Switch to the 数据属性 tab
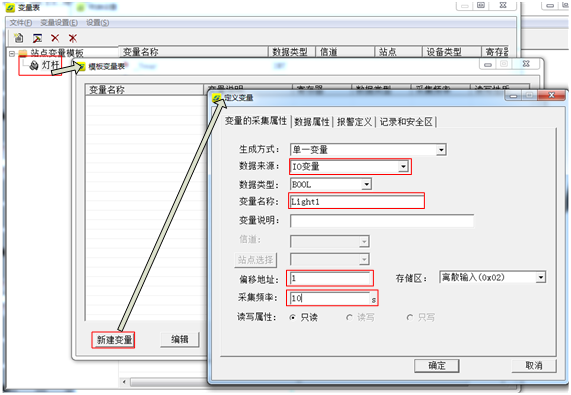The width and height of the screenshot is (571, 395). pos(312,122)
